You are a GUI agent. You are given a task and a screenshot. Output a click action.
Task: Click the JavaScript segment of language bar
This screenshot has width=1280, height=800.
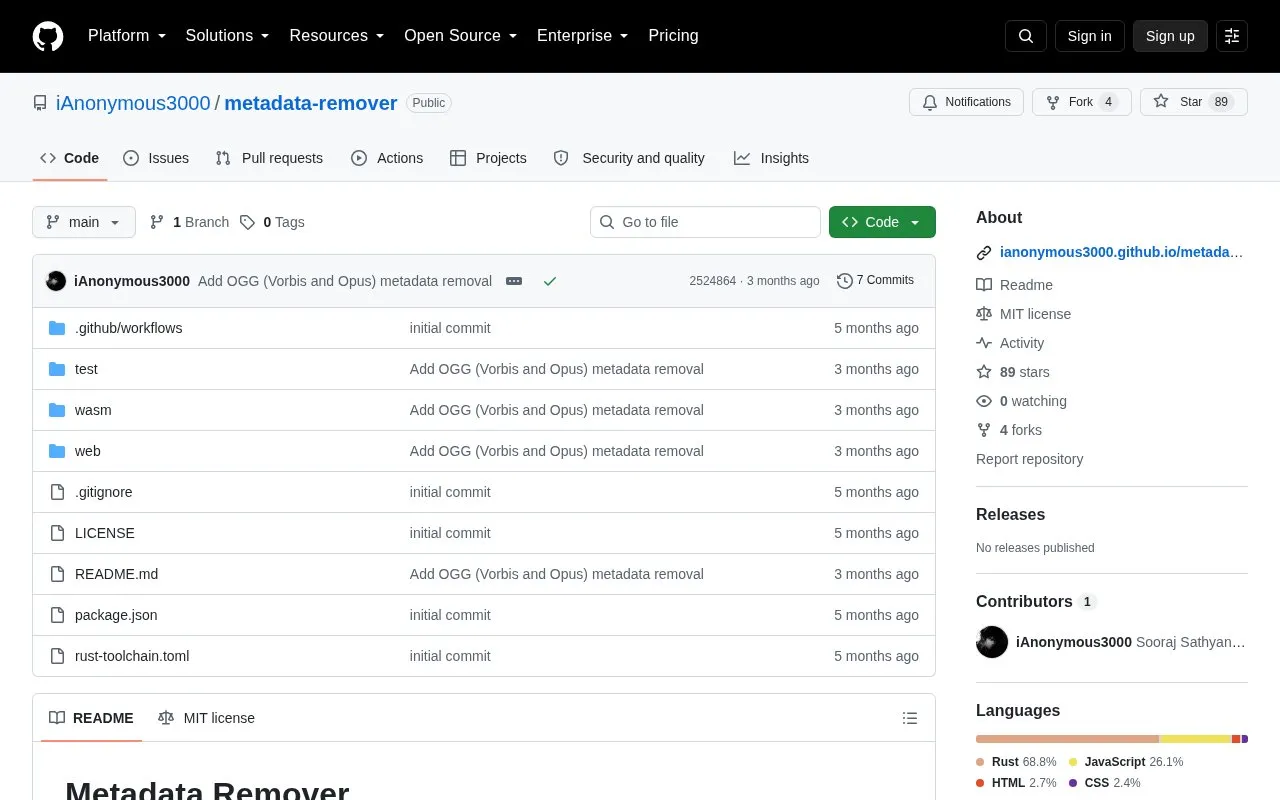tap(1195, 739)
